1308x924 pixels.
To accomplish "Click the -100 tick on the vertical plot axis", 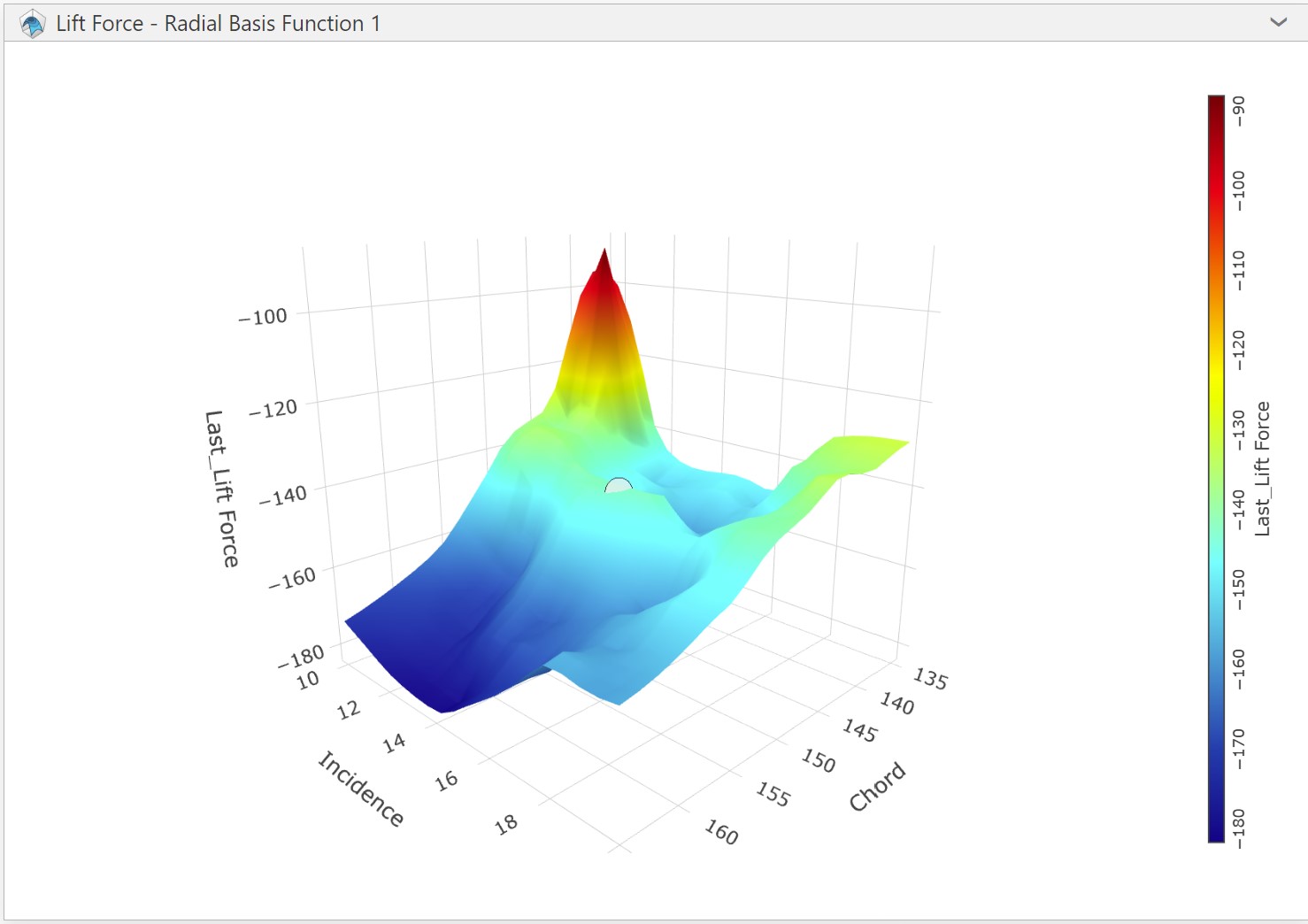I will pos(263,317).
